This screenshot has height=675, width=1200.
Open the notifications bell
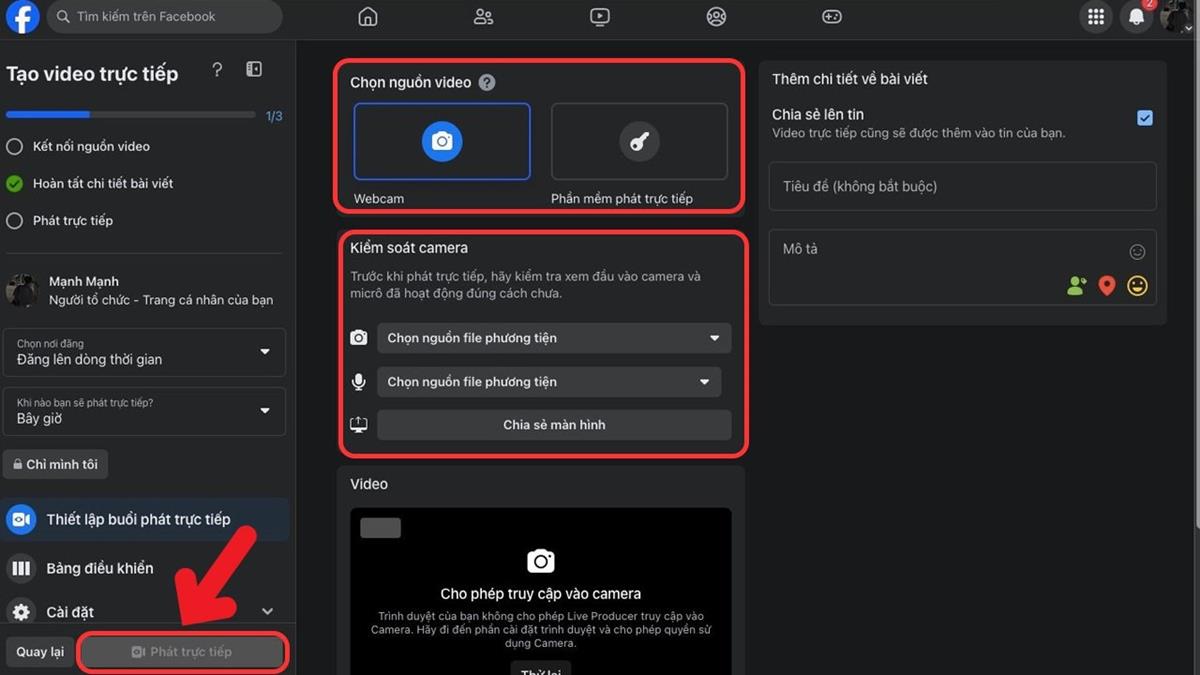coord(1136,17)
